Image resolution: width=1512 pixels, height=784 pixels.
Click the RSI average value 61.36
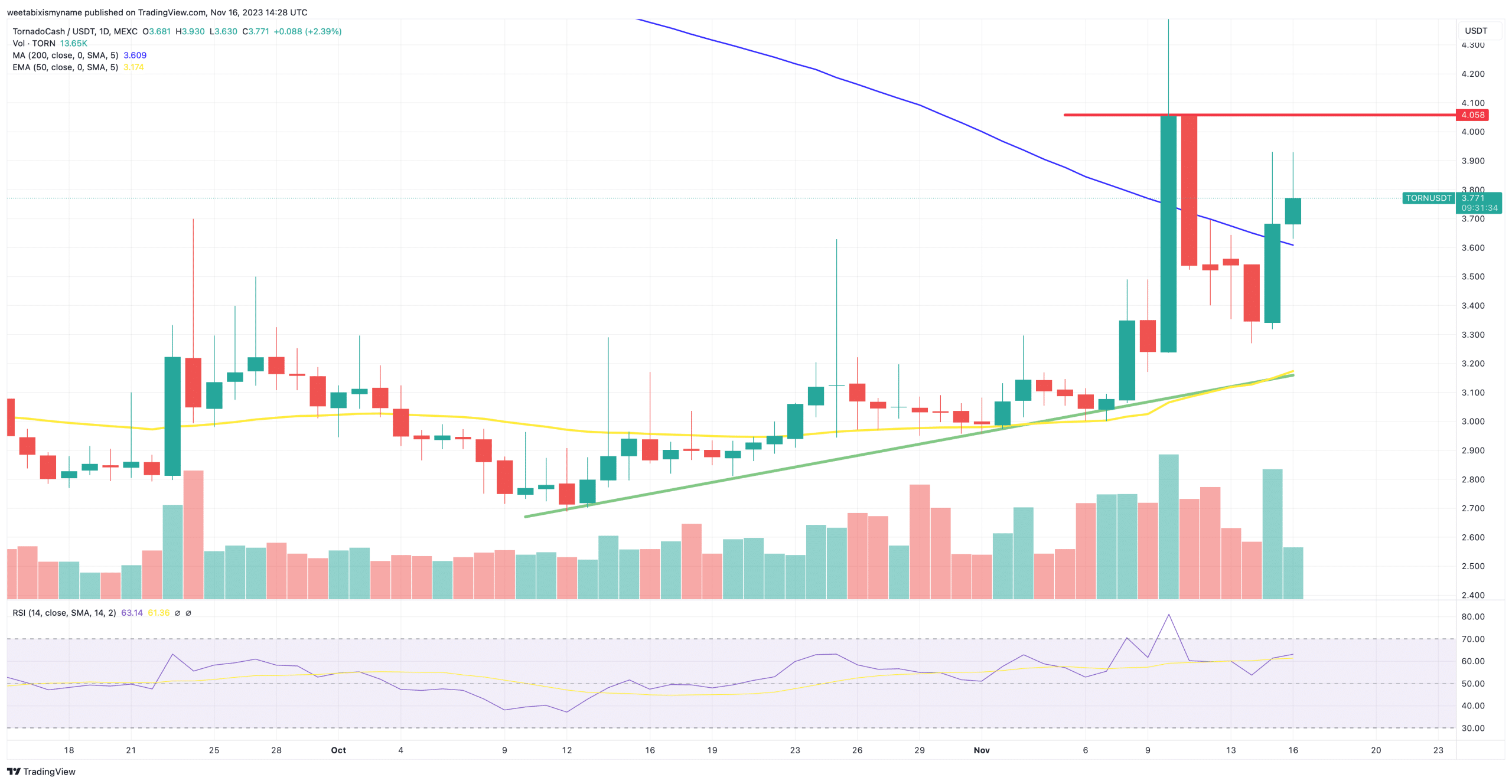click(158, 613)
